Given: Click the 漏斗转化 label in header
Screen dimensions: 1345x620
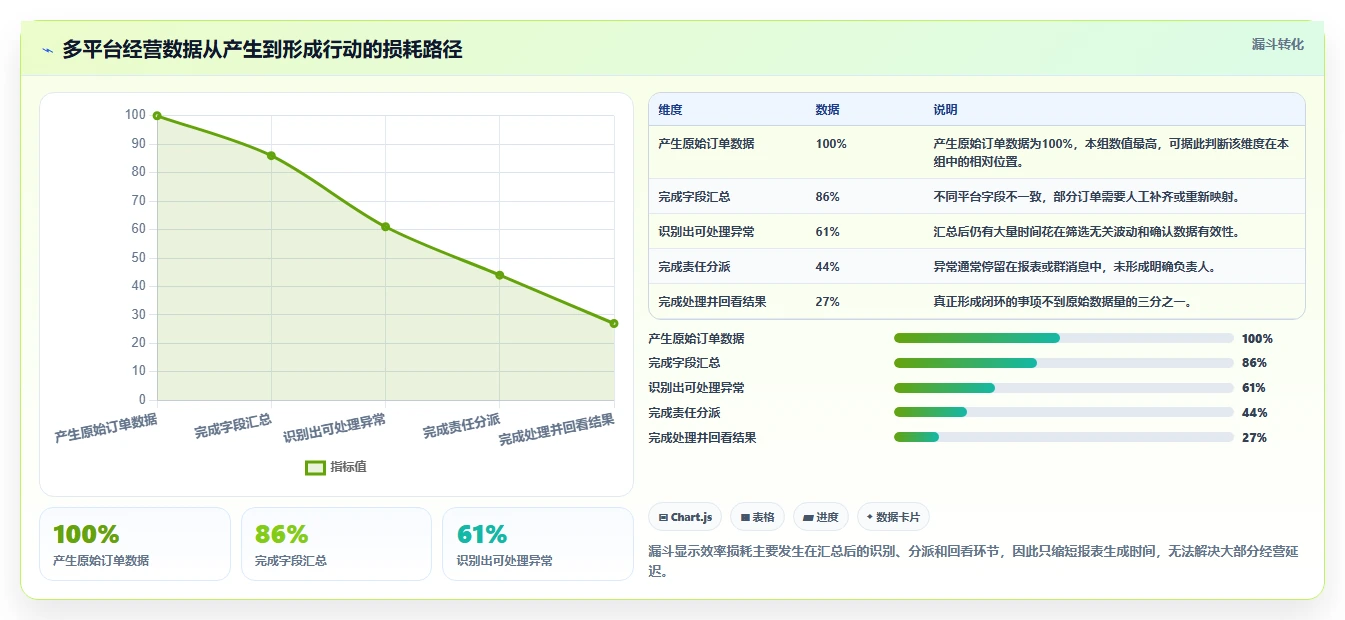Looking at the screenshot, I should coord(1278,45).
